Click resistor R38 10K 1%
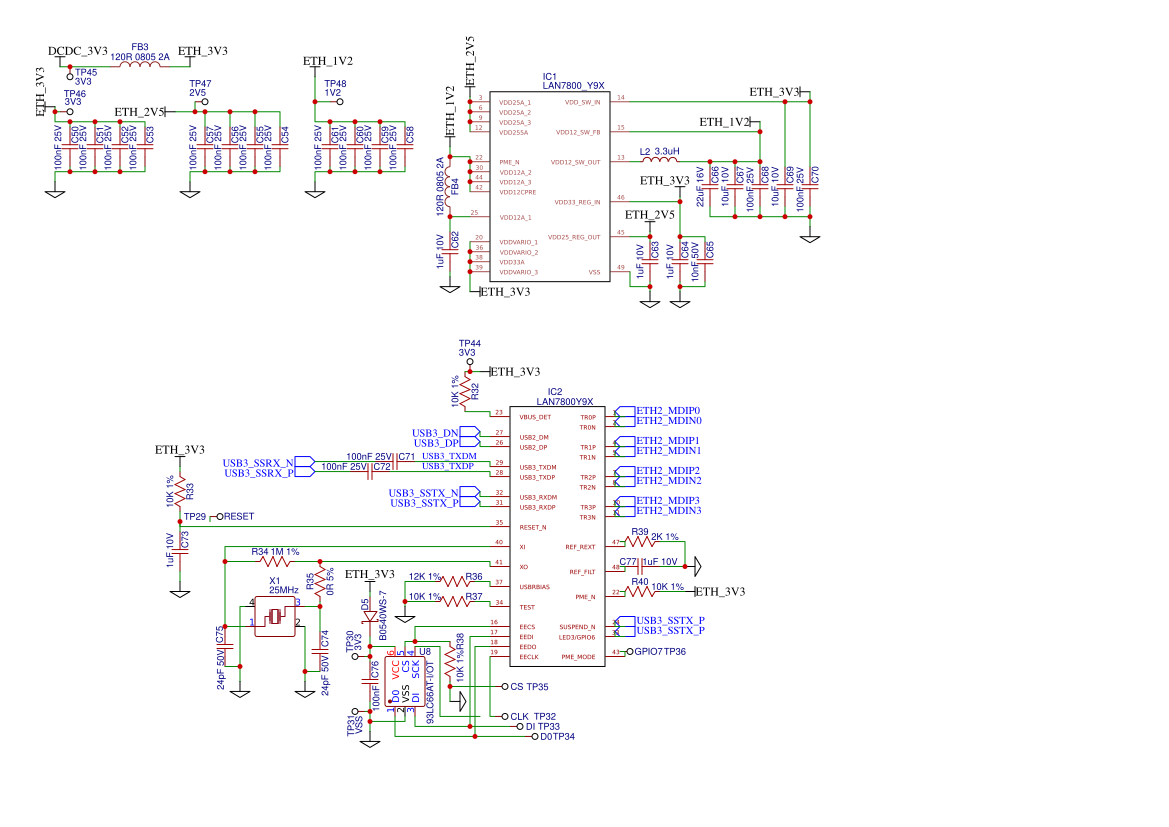This screenshot has height=827, width=1169. 450,662
